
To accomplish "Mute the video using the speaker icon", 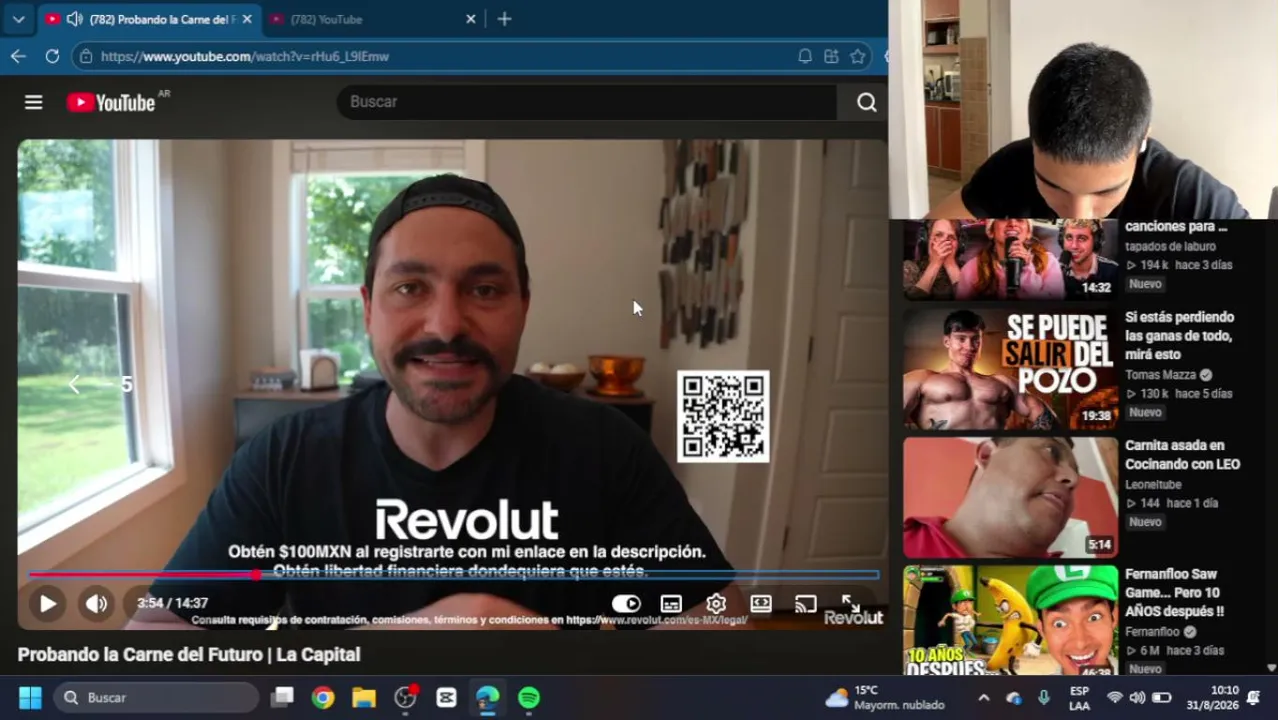I will (96, 603).
